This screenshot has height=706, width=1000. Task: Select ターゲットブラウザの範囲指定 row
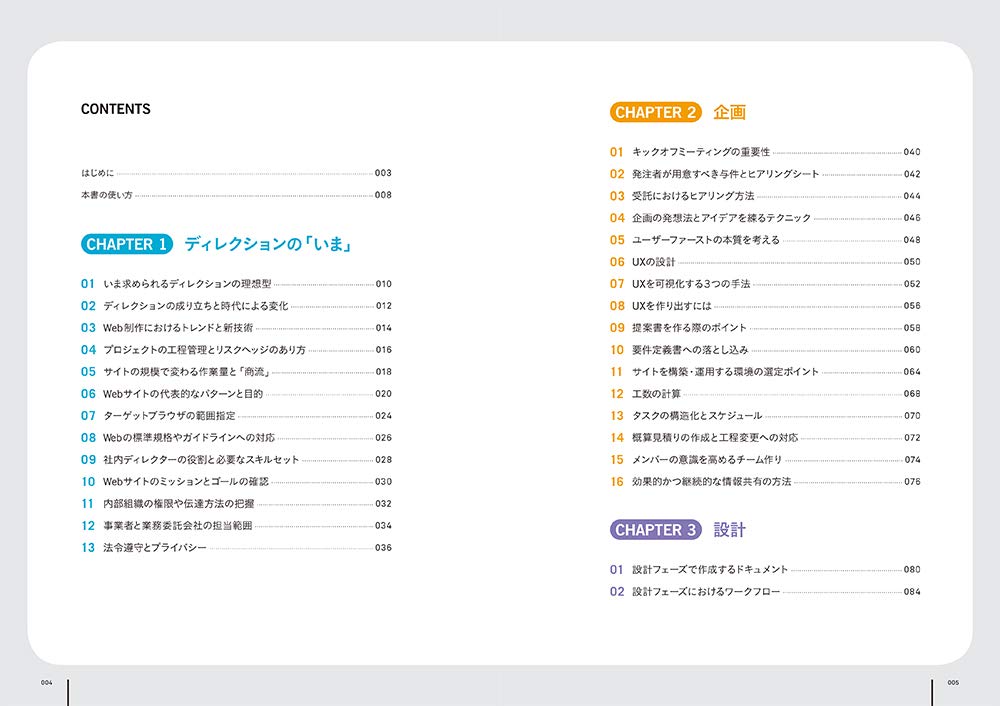[x=236, y=416]
